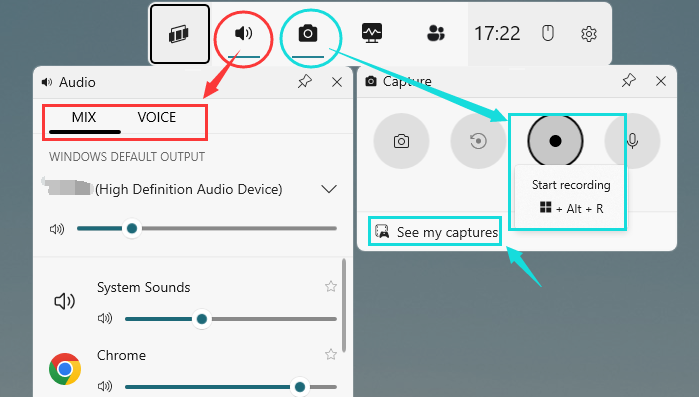Mute System Sounds small speaker icon

tap(105, 319)
